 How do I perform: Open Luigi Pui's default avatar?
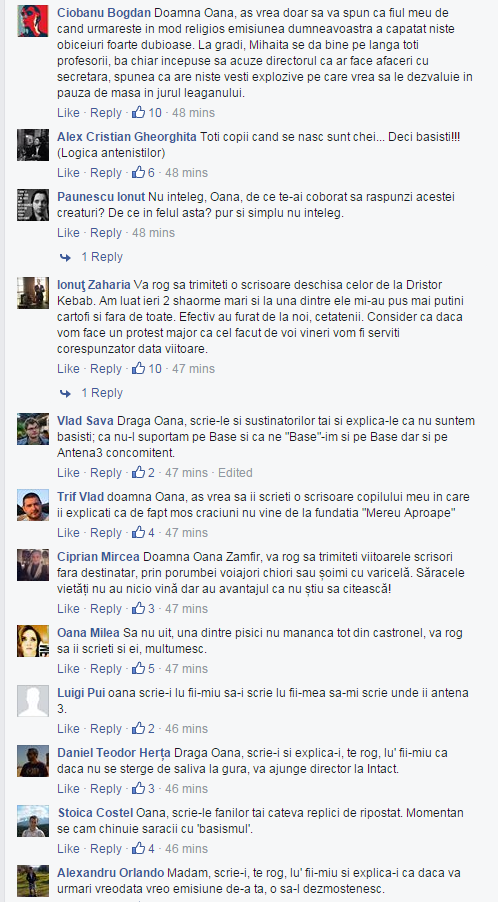[33, 701]
